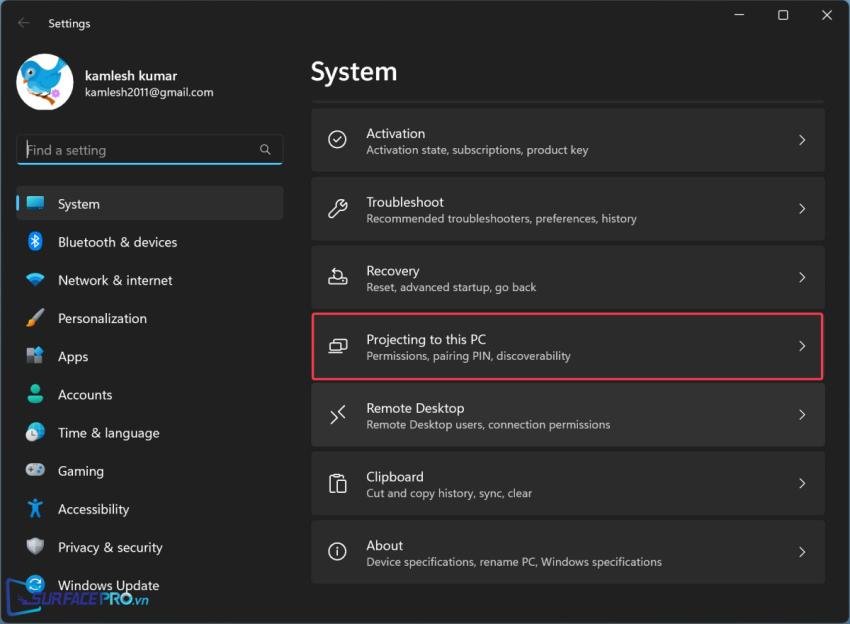Expand Remote Desktop via chevron arrow

[x=802, y=415]
